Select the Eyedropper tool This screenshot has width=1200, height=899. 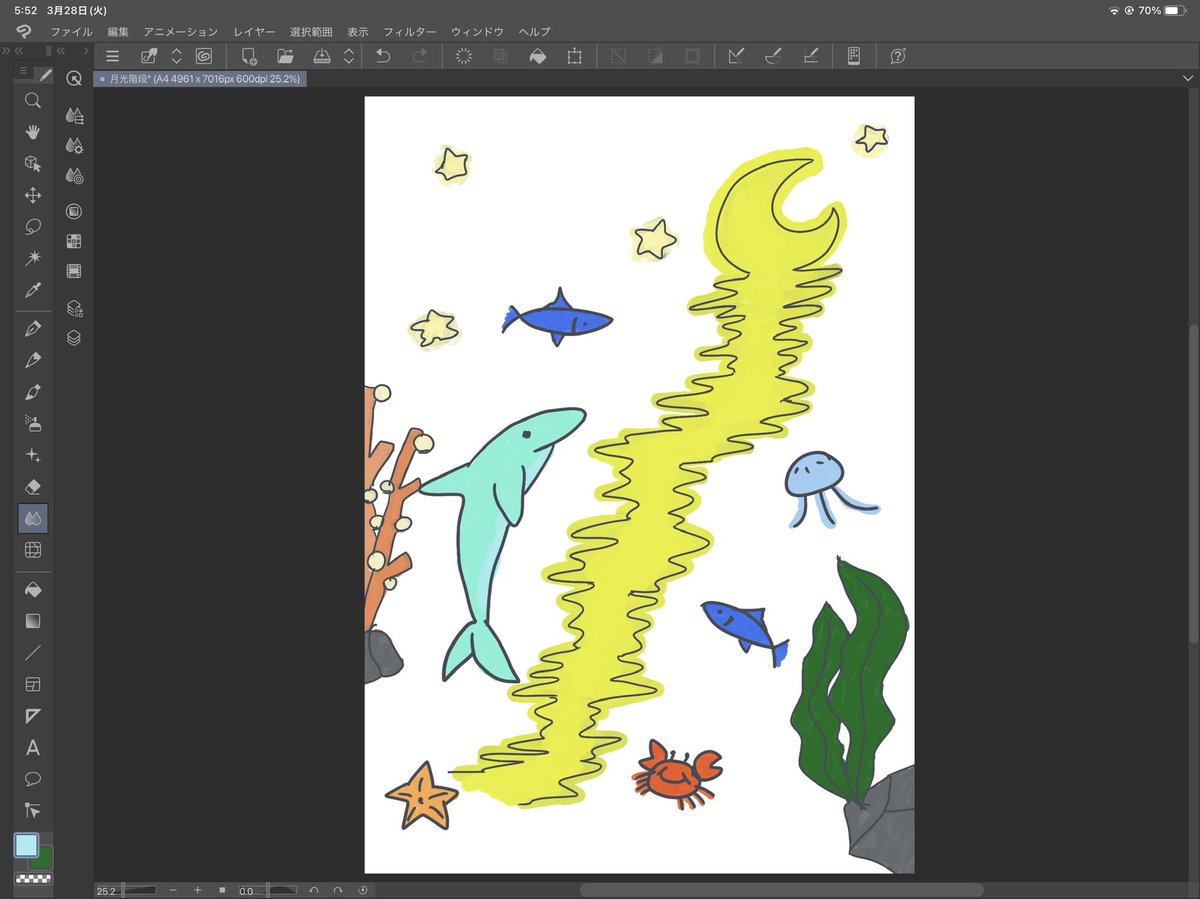click(33, 290)
